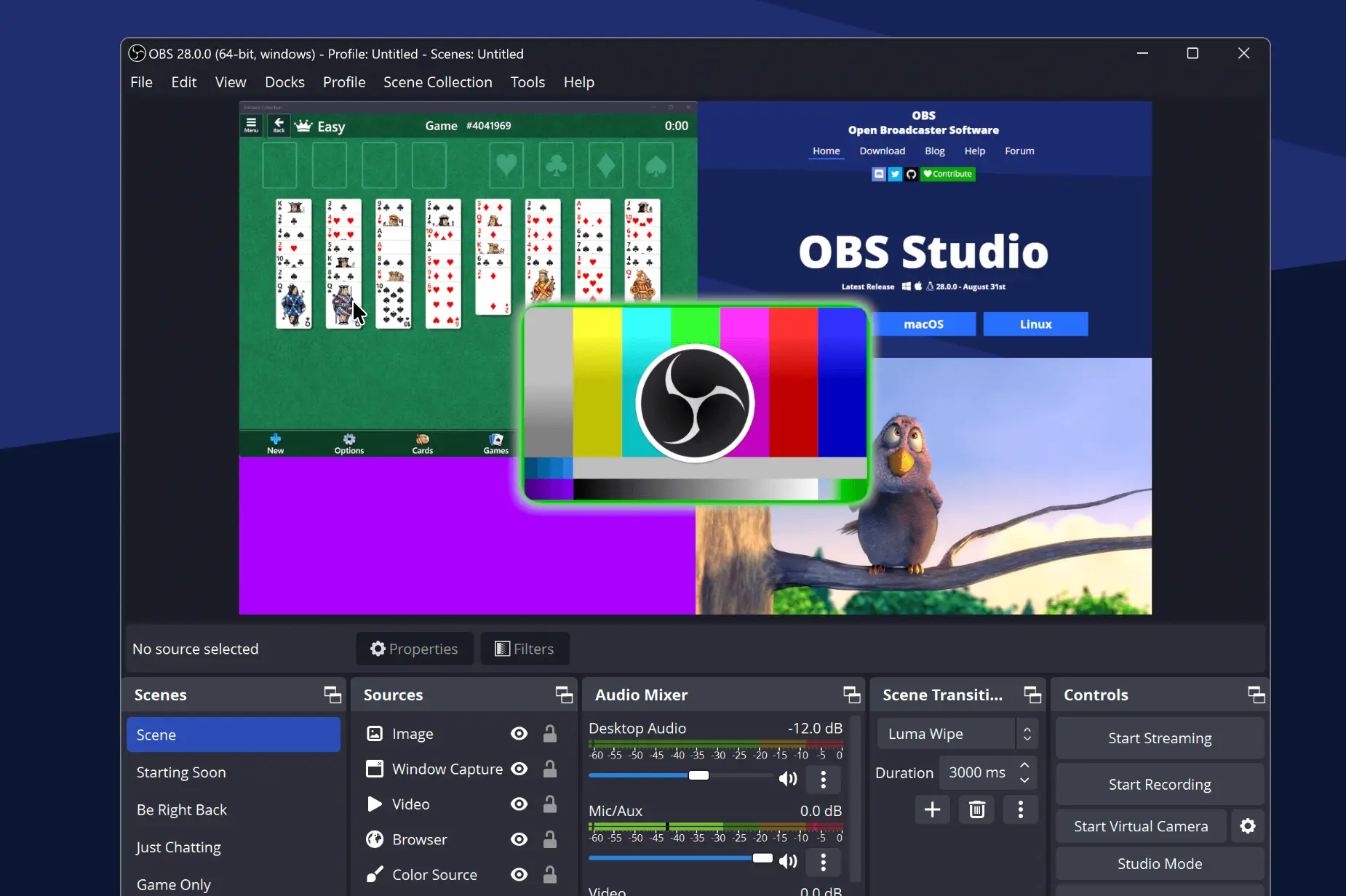Open the Edit menu

(184, 82)
